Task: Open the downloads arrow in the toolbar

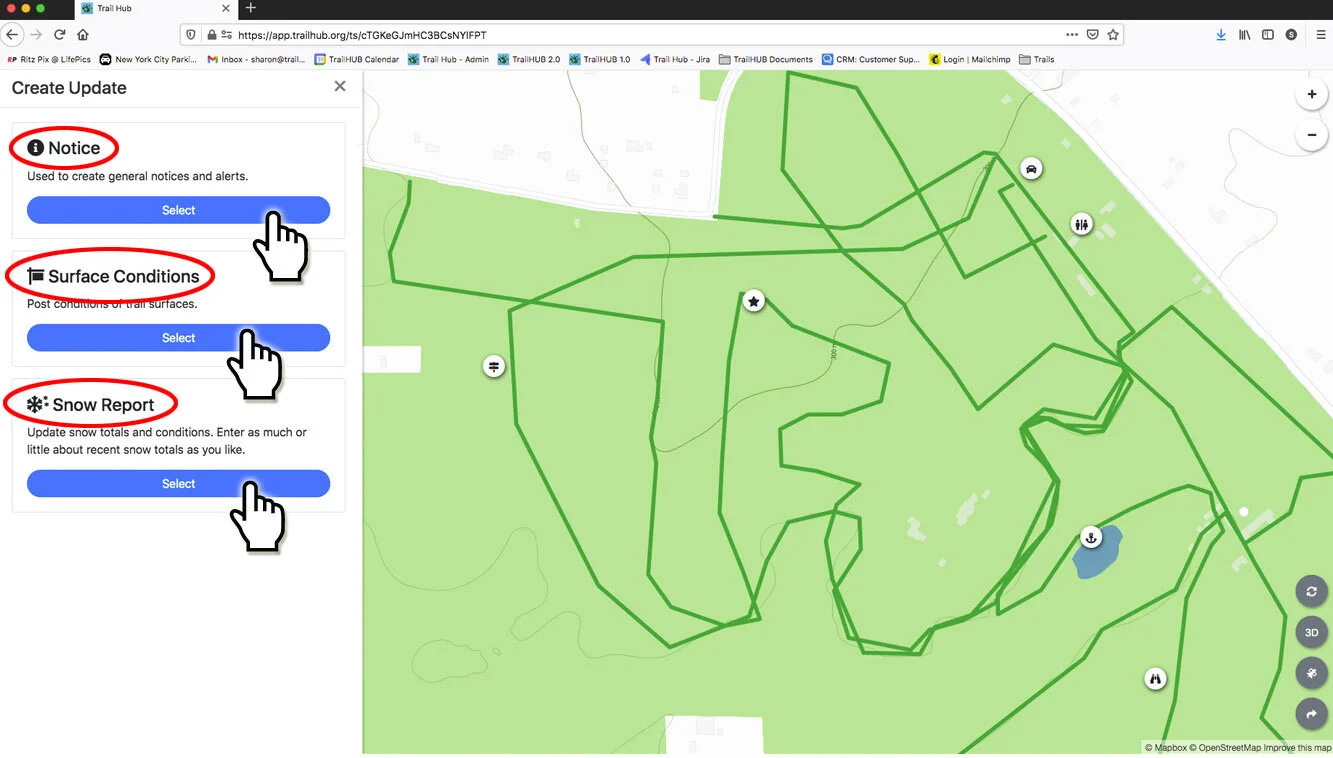Action: 1221,34
